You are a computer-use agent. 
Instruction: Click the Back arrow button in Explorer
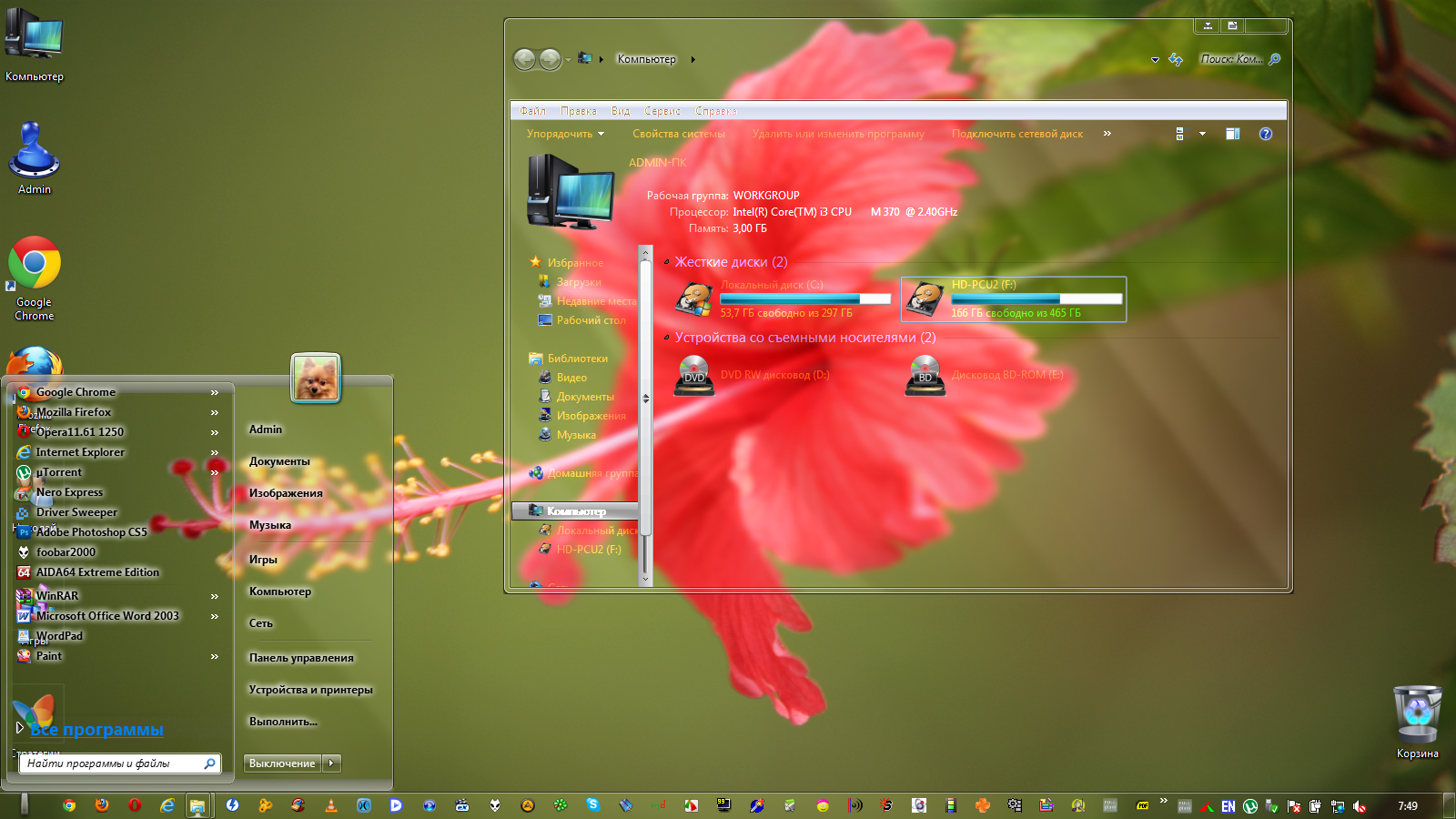pos(525,59)
